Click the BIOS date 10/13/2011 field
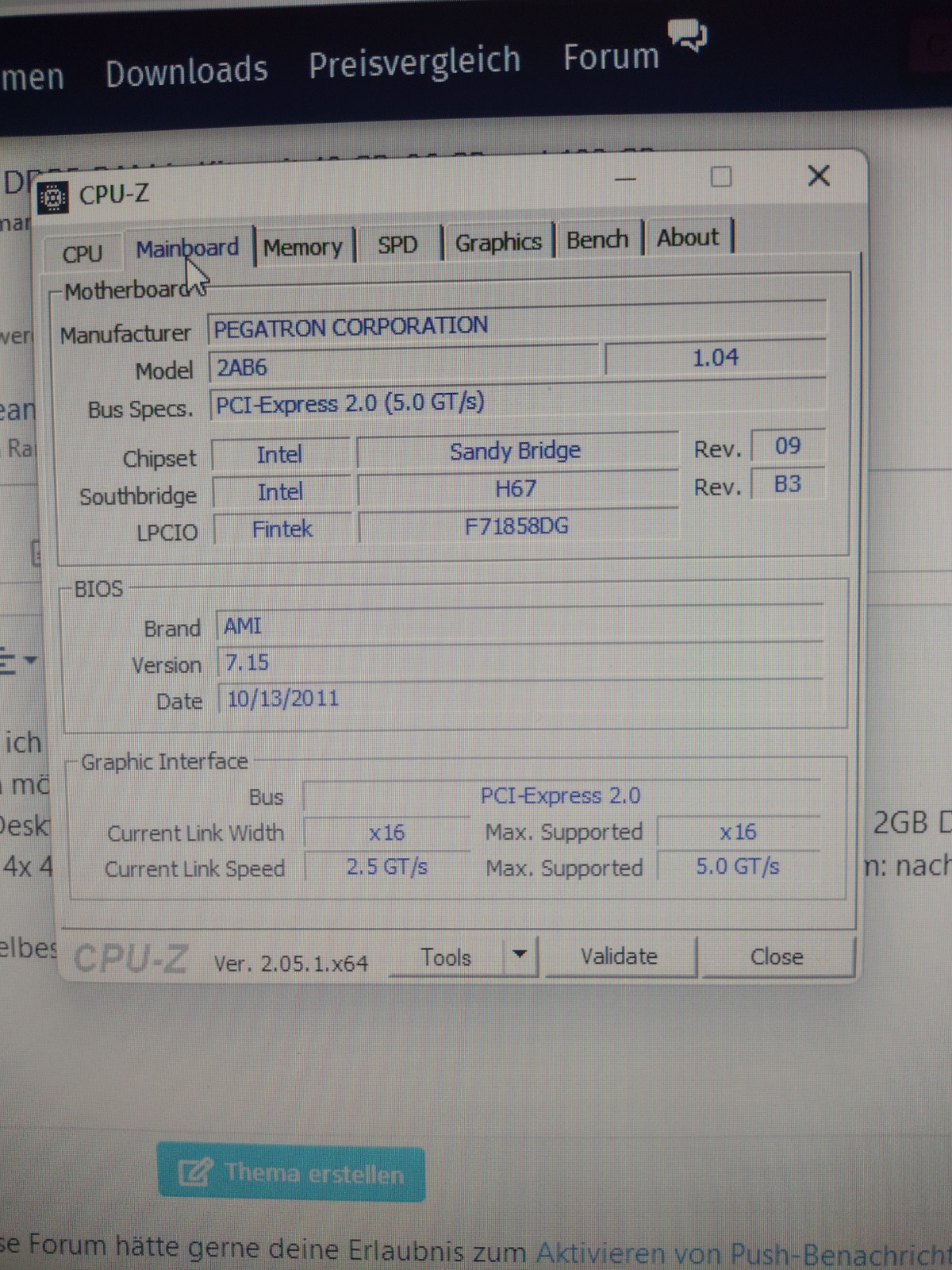 click(x=521, y=698)
